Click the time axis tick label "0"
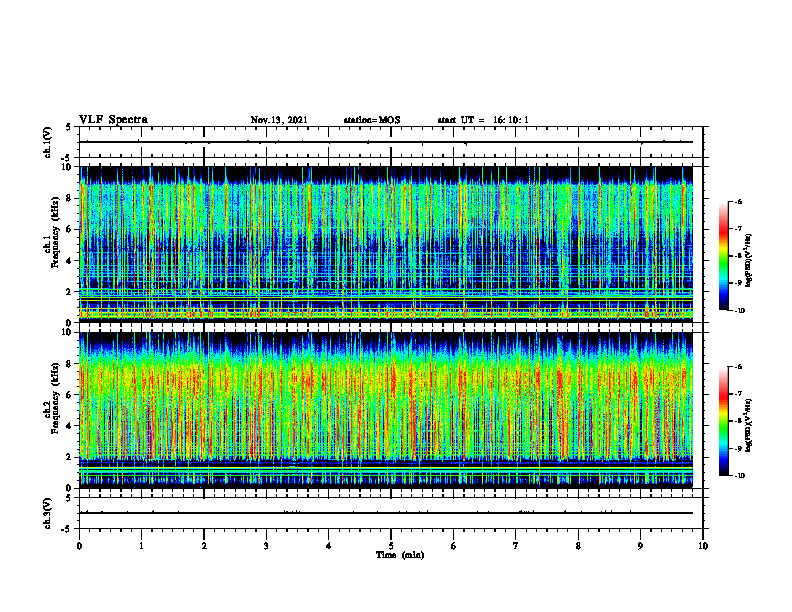The width and height of the screenshot is (792, 612). pos(79,546)
